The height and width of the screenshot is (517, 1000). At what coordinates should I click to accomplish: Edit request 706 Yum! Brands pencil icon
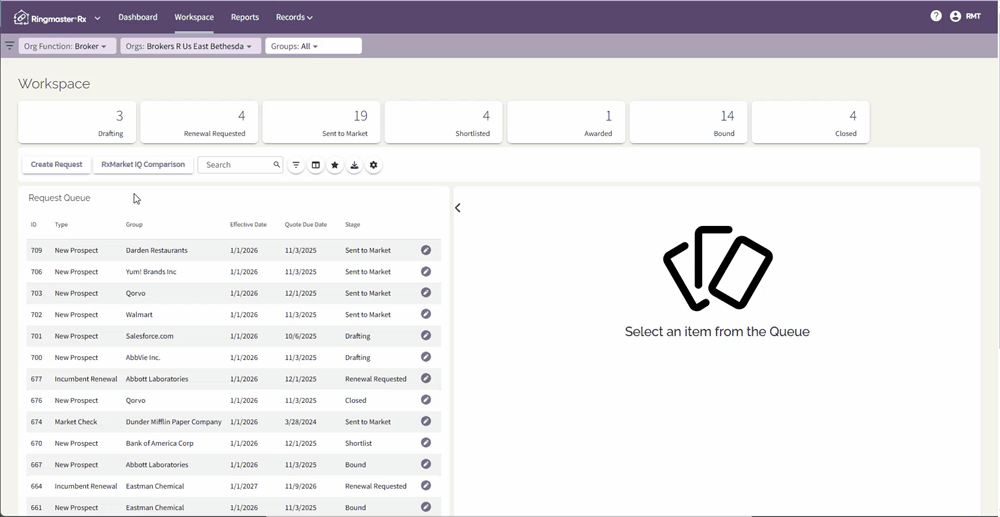pos(426,272)
